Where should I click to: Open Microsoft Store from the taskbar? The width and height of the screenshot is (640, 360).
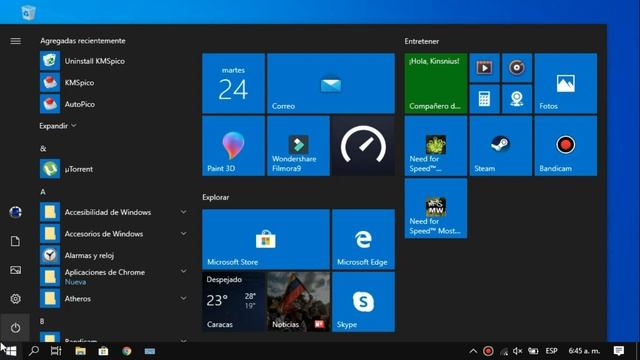click(103, 351)
